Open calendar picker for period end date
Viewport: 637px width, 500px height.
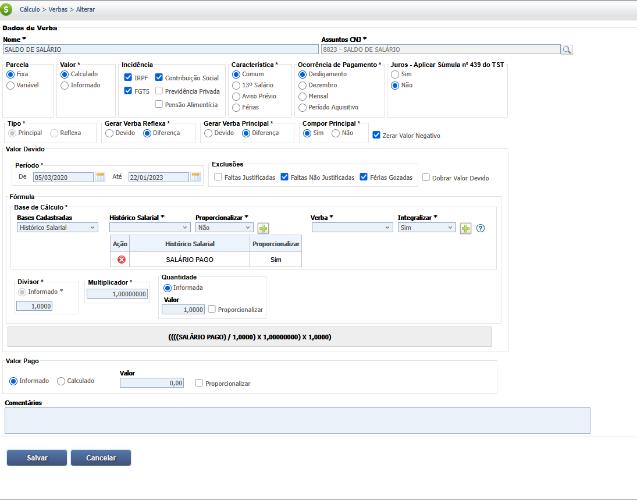click(x=196, y=177)
